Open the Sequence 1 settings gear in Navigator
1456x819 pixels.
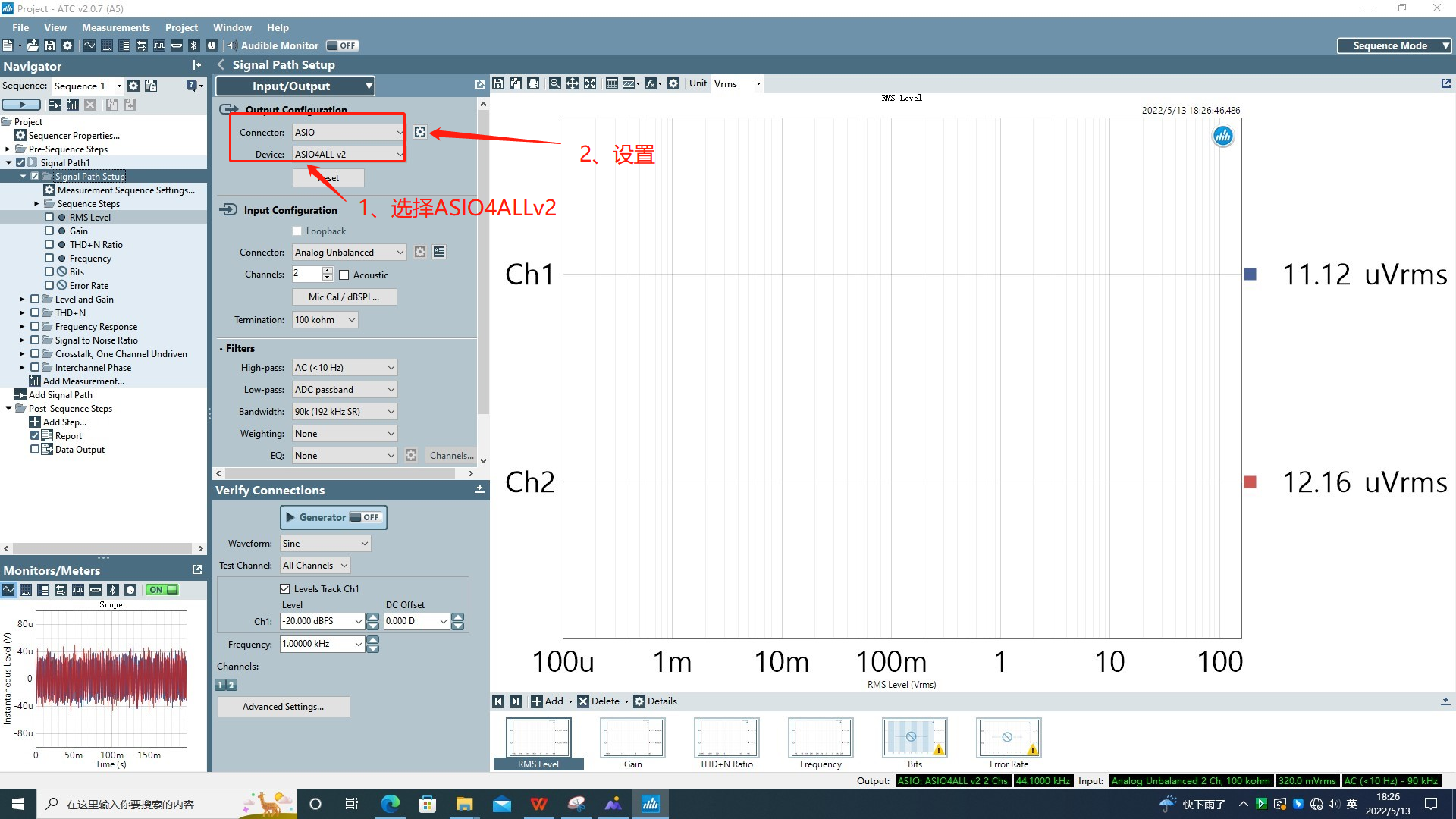pyautogui.click(x=133, y=86)
